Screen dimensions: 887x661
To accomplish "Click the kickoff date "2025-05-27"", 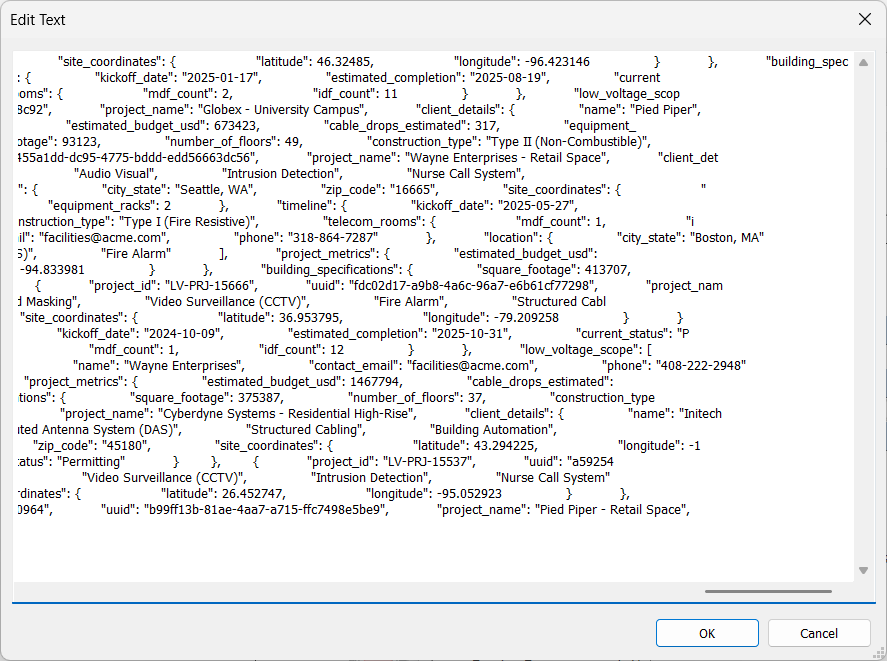I will click(x=537, y=205).
